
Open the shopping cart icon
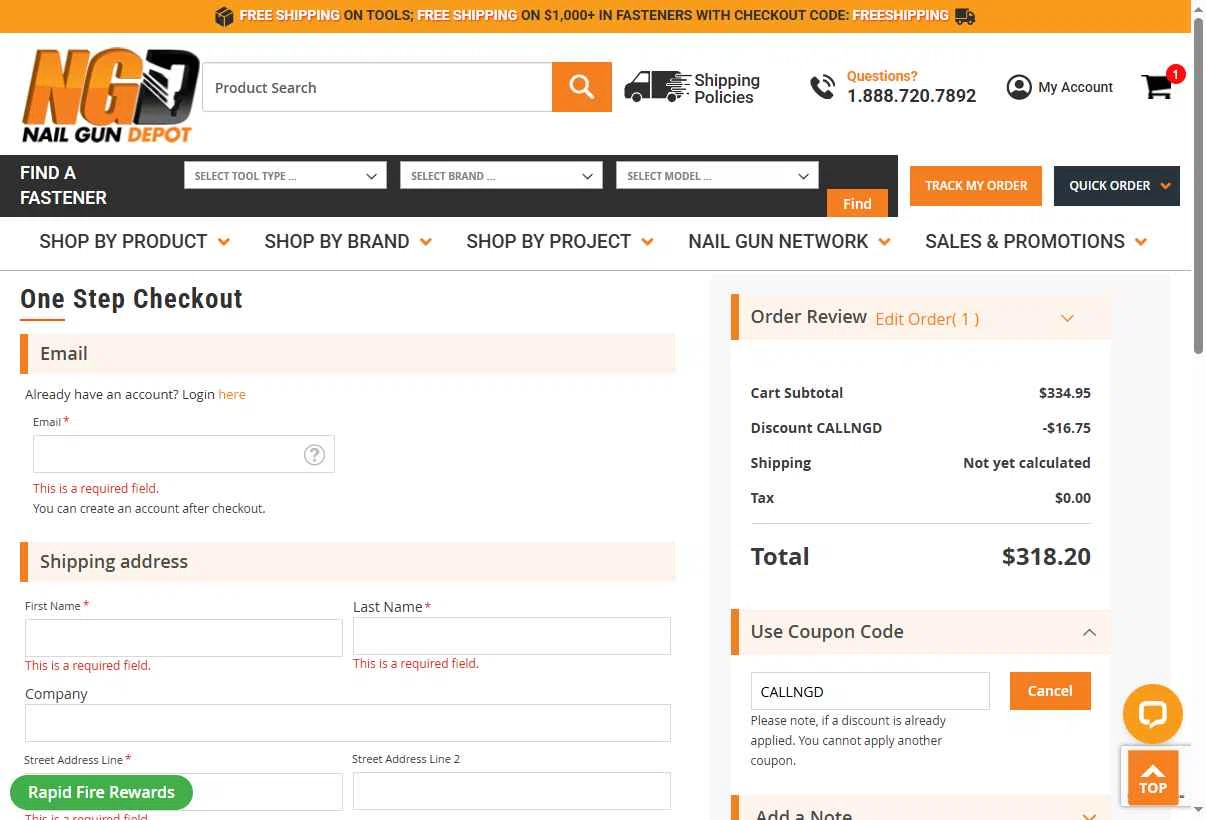coord(1157,87)
